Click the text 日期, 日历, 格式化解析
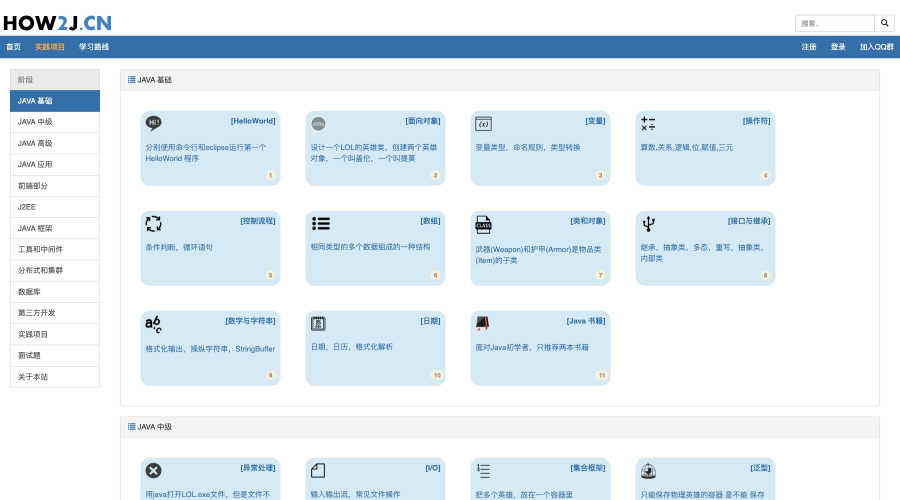 pos(352,347)
